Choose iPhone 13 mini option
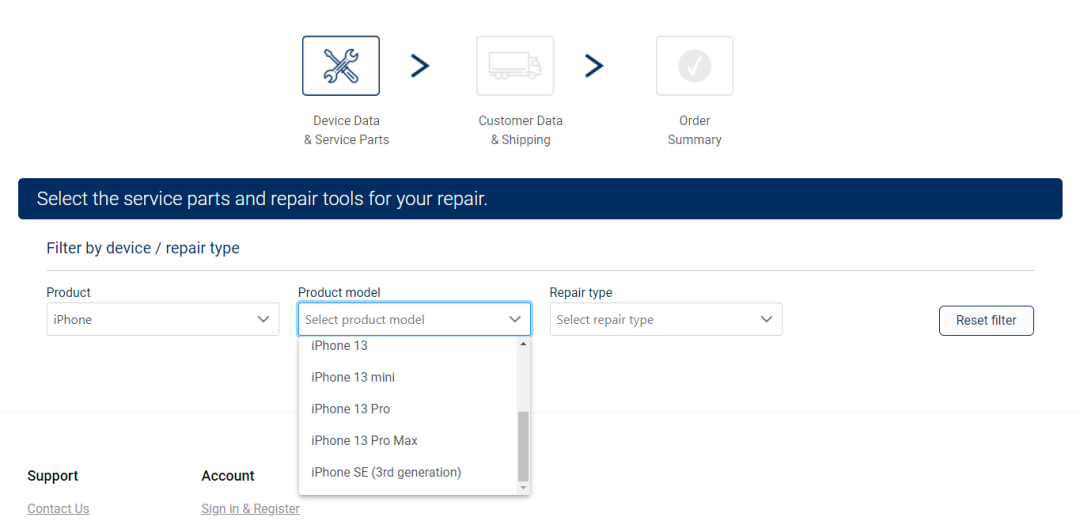This screenshot has height=525, width=1080. [353, 377]
